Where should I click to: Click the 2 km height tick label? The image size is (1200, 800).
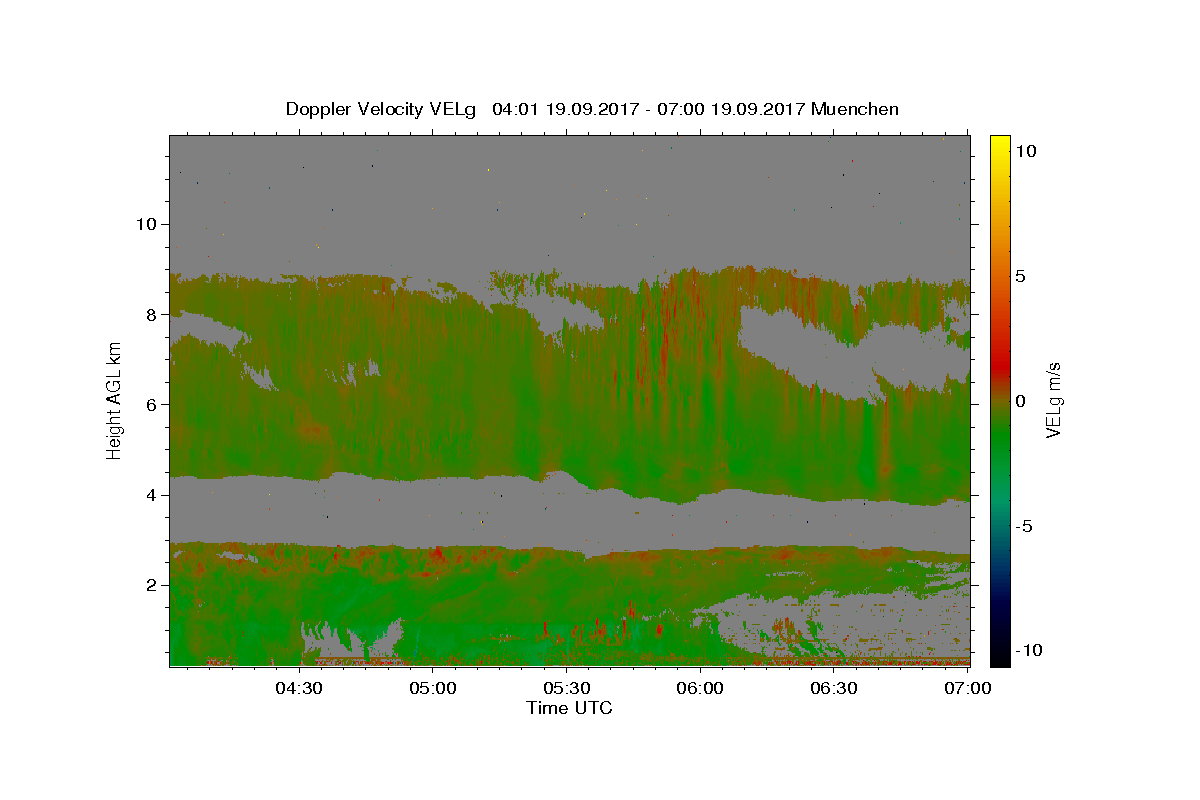pyautogui.click(x=150, y=585)
